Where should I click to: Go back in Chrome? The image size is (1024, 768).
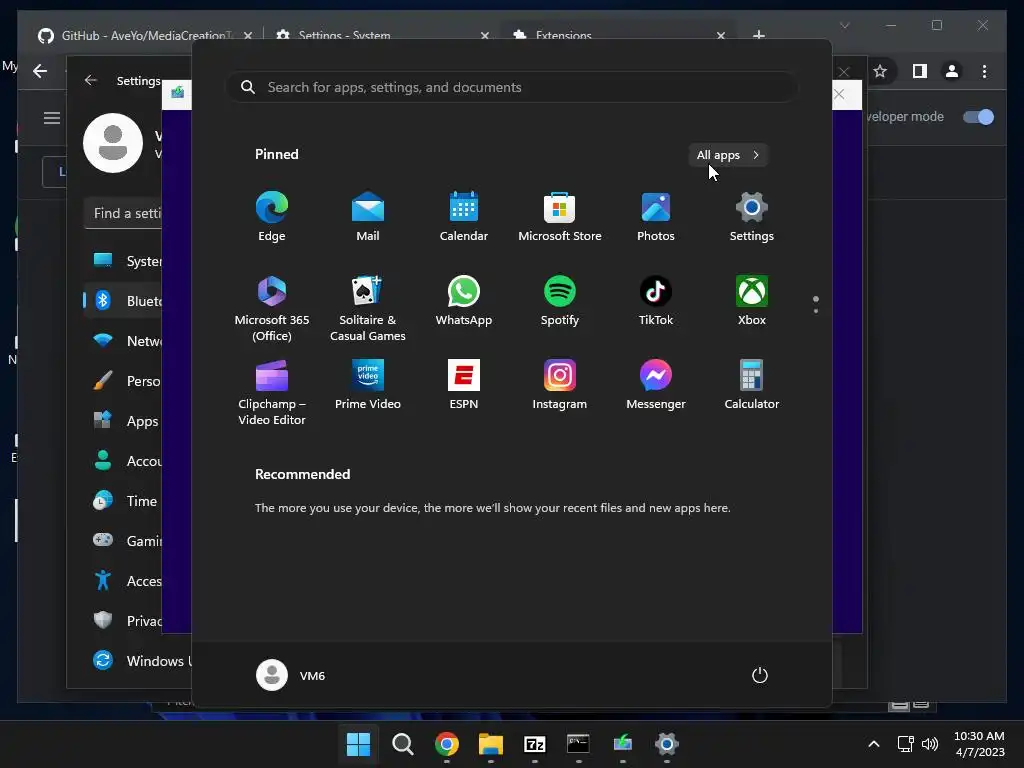(x=40, y=71)
